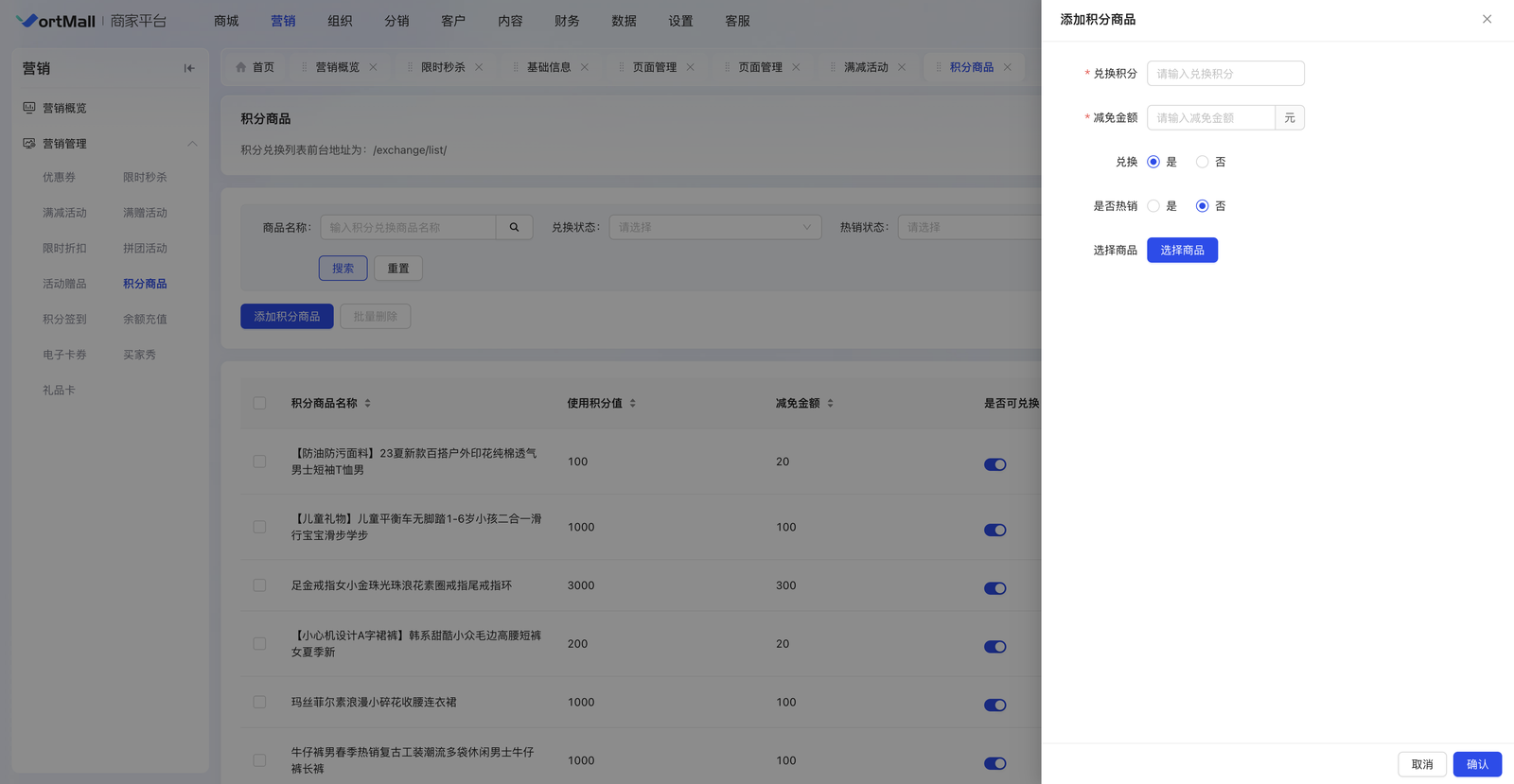Sort by 使用积分值 column arrows
1514x784 pixels.
pyautogui.click(x=633, y=403)
